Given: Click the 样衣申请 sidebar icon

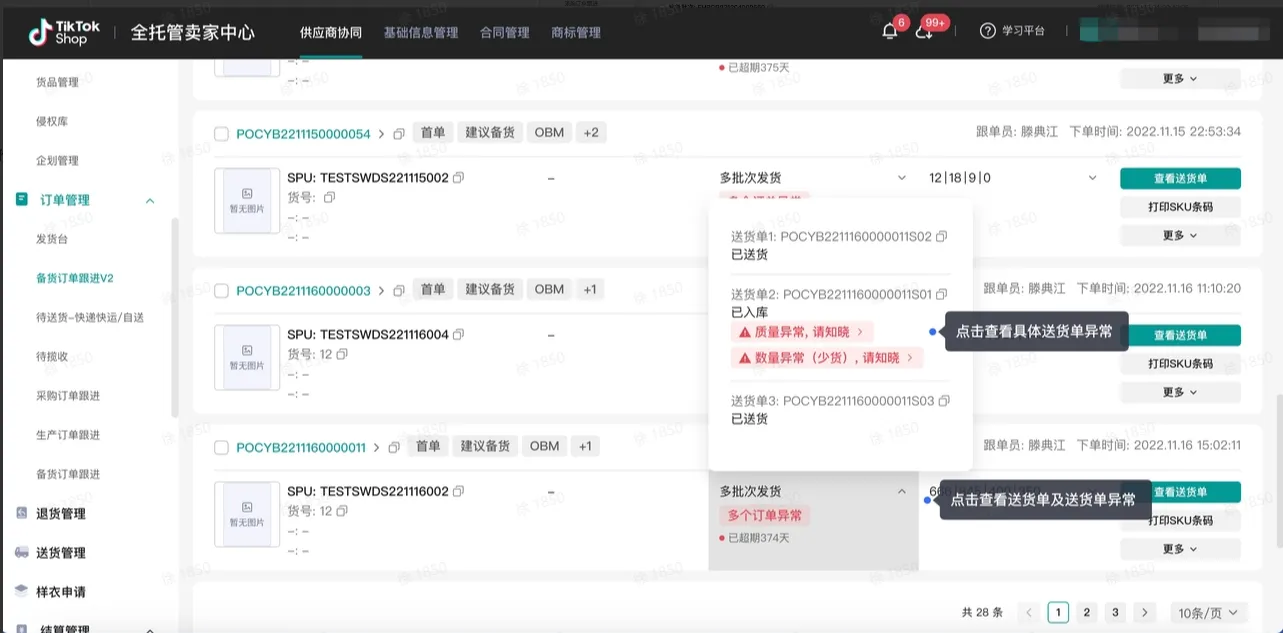Looking at the screenshot, I should tap(22, 591).
